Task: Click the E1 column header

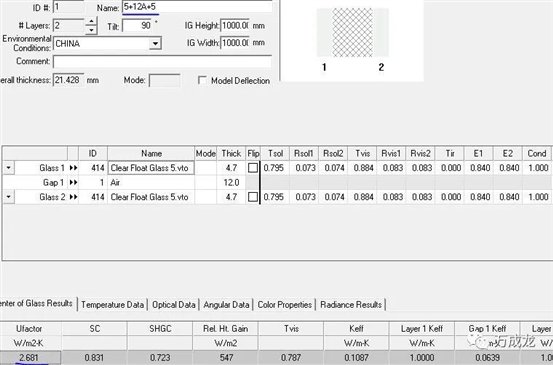Action: coord(478,153)
